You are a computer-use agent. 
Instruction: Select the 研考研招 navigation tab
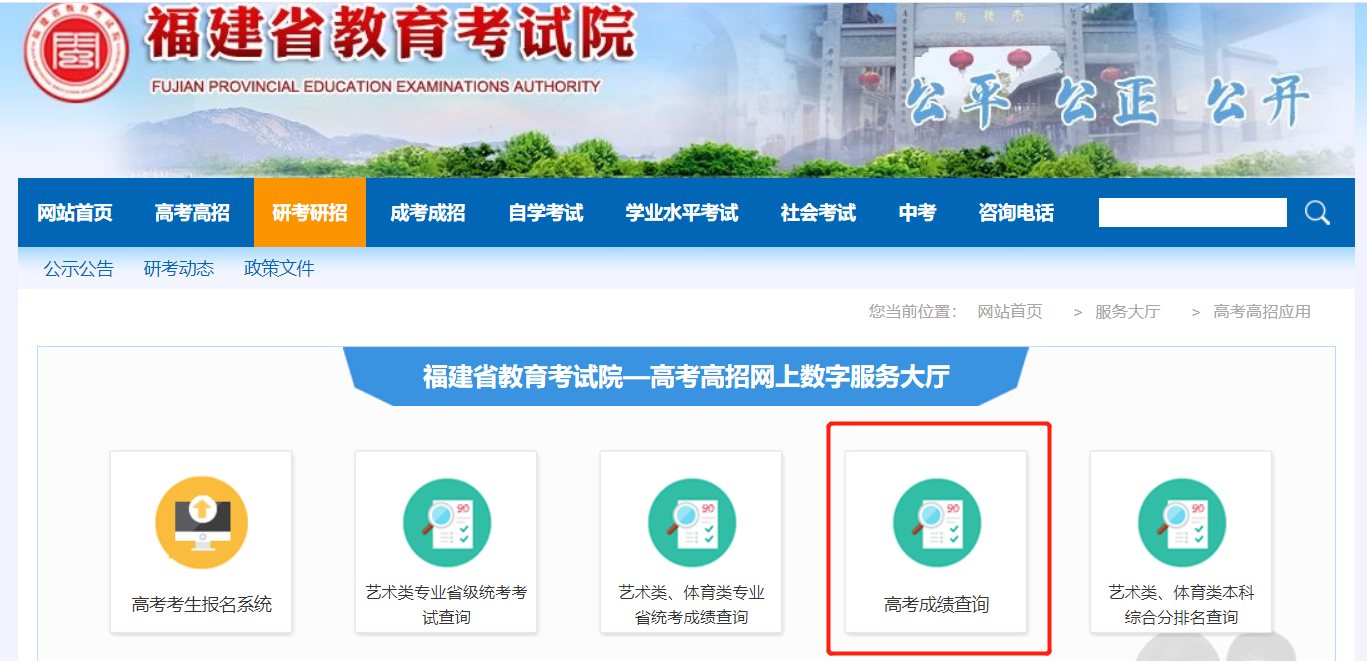310,213
